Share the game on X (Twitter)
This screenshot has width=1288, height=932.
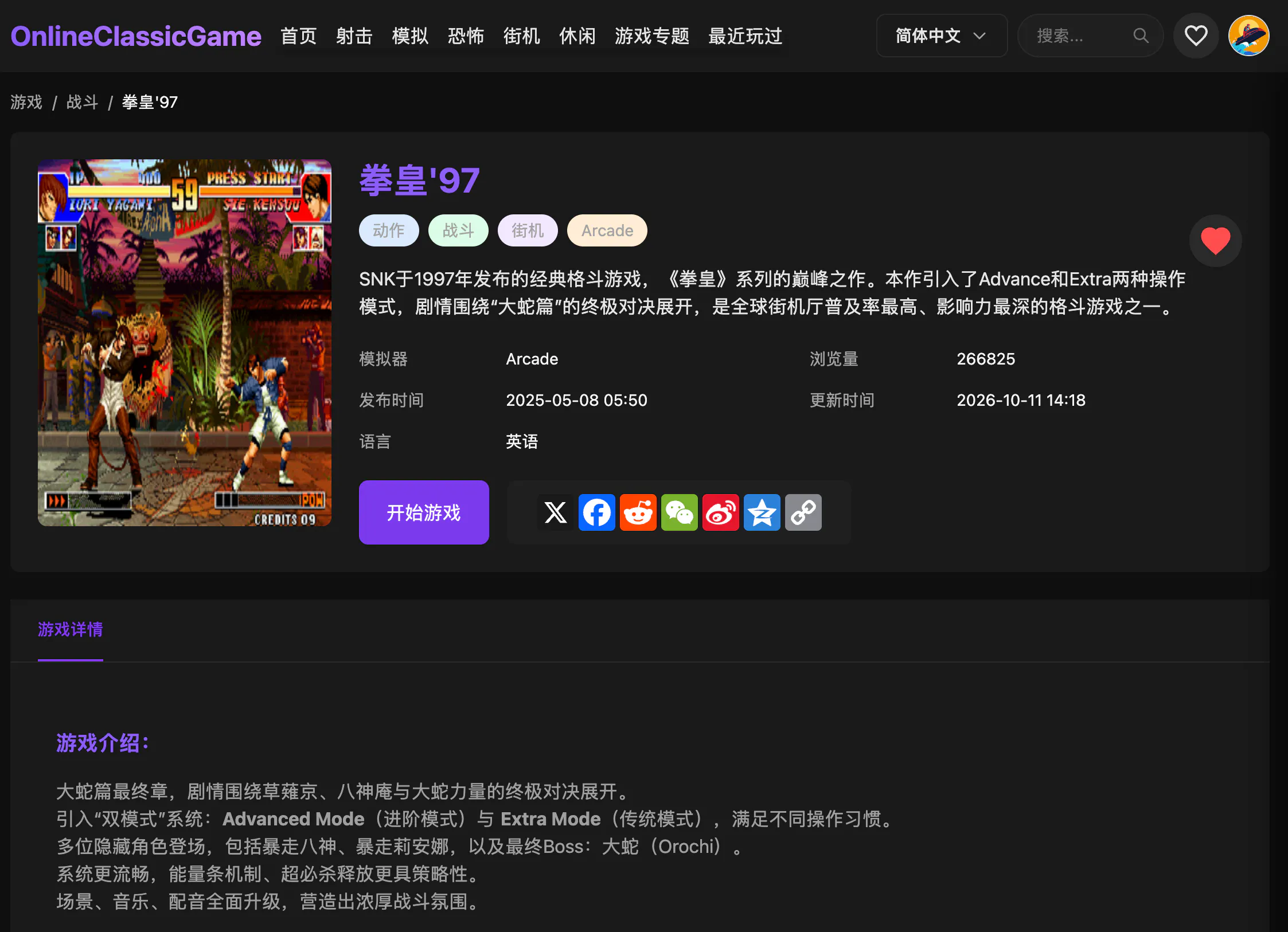(555, 512)
